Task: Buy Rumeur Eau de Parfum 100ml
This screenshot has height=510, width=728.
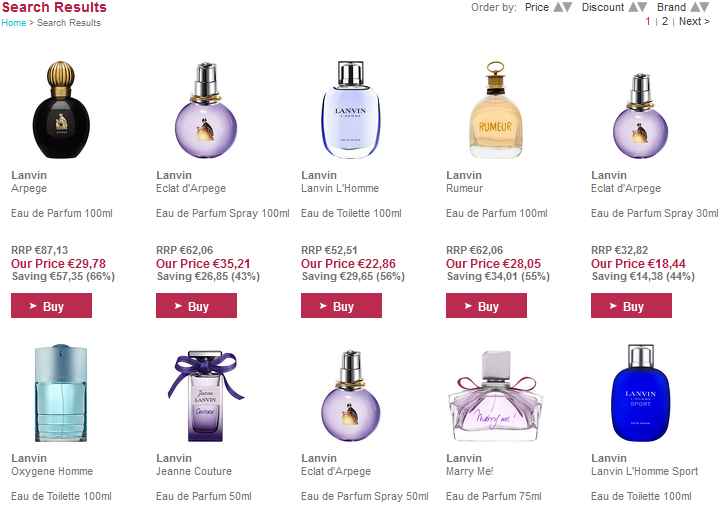Action: tap(486, 306)
